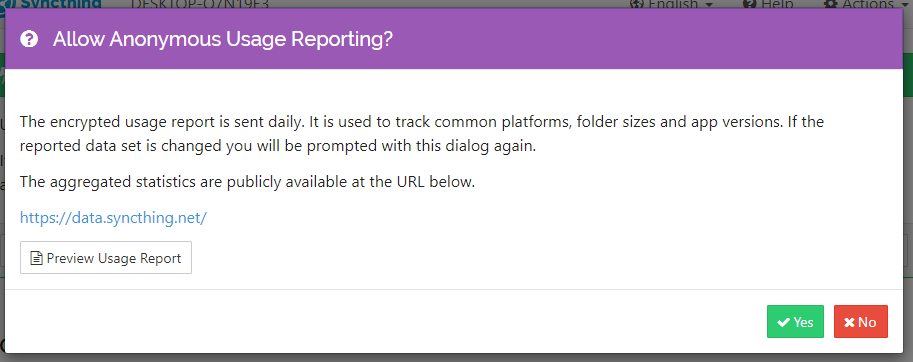This screenshot has width=913, height=362.
Task: Click the question mark icon in dialog header
Action: (29, 40)
